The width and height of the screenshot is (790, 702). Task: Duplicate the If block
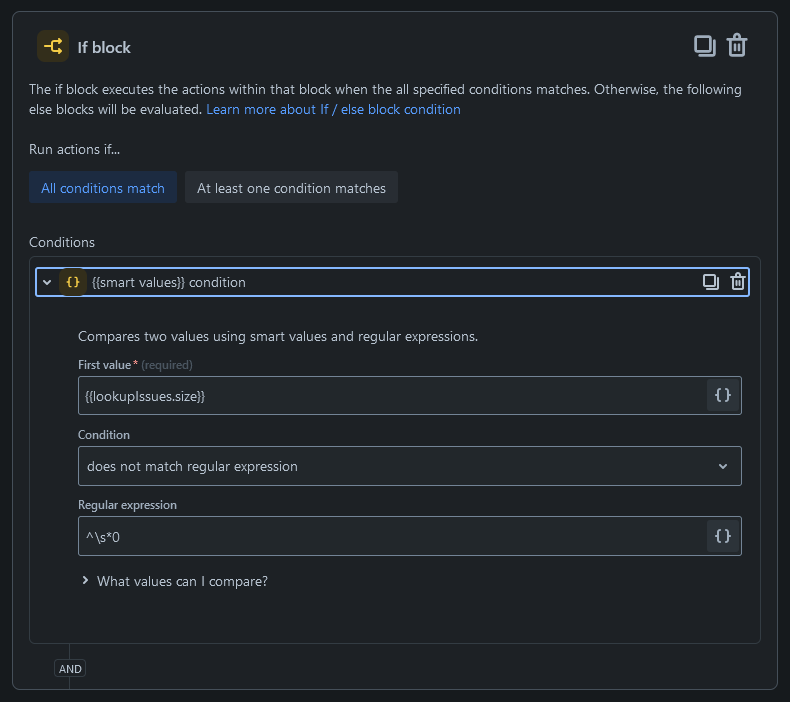pyautogui.click(x=705, y=46)
